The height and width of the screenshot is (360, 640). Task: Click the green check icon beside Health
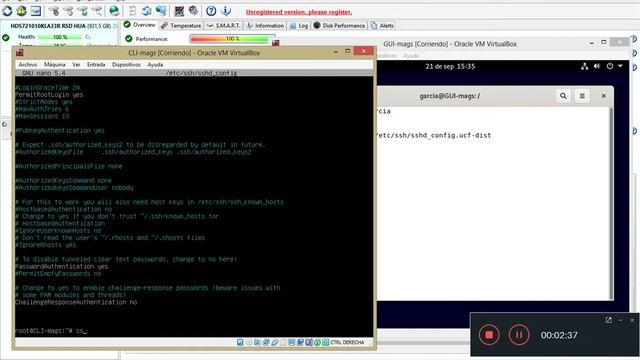tap(6, 38)
